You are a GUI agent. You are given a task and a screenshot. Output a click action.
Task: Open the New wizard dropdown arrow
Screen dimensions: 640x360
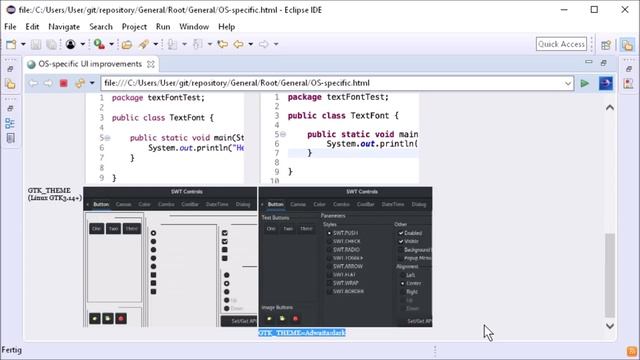point(23,44)
